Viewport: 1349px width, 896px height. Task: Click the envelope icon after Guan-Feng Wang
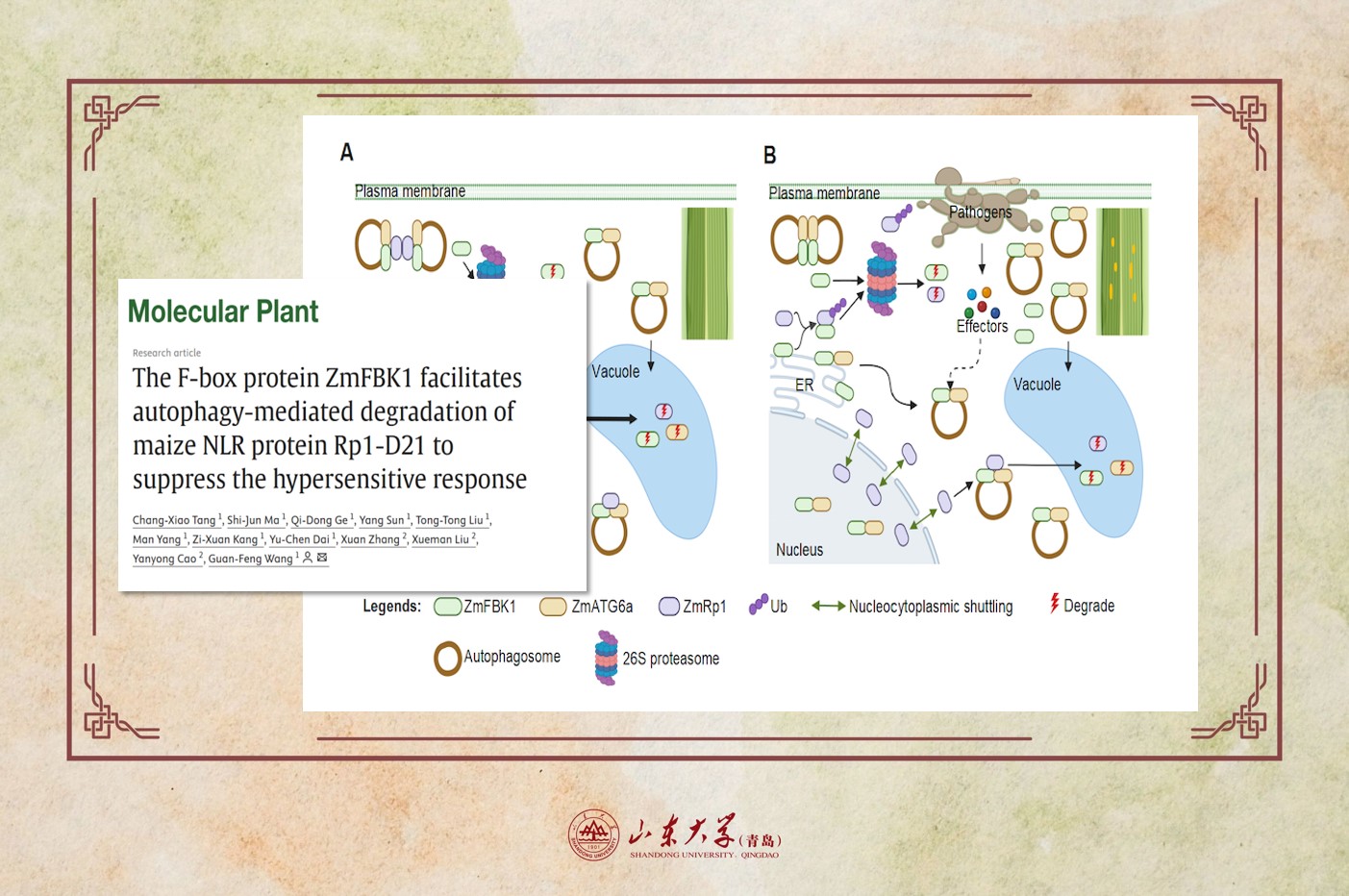click(x=322, y=558)
